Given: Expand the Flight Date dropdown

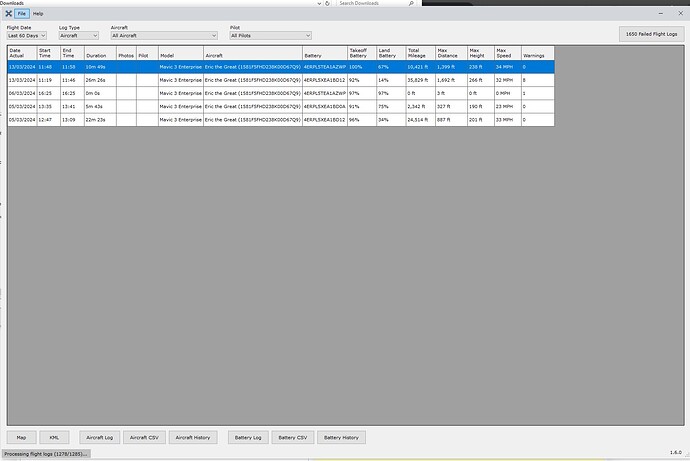Looking at the screenshot, I should tap(27, 35).
